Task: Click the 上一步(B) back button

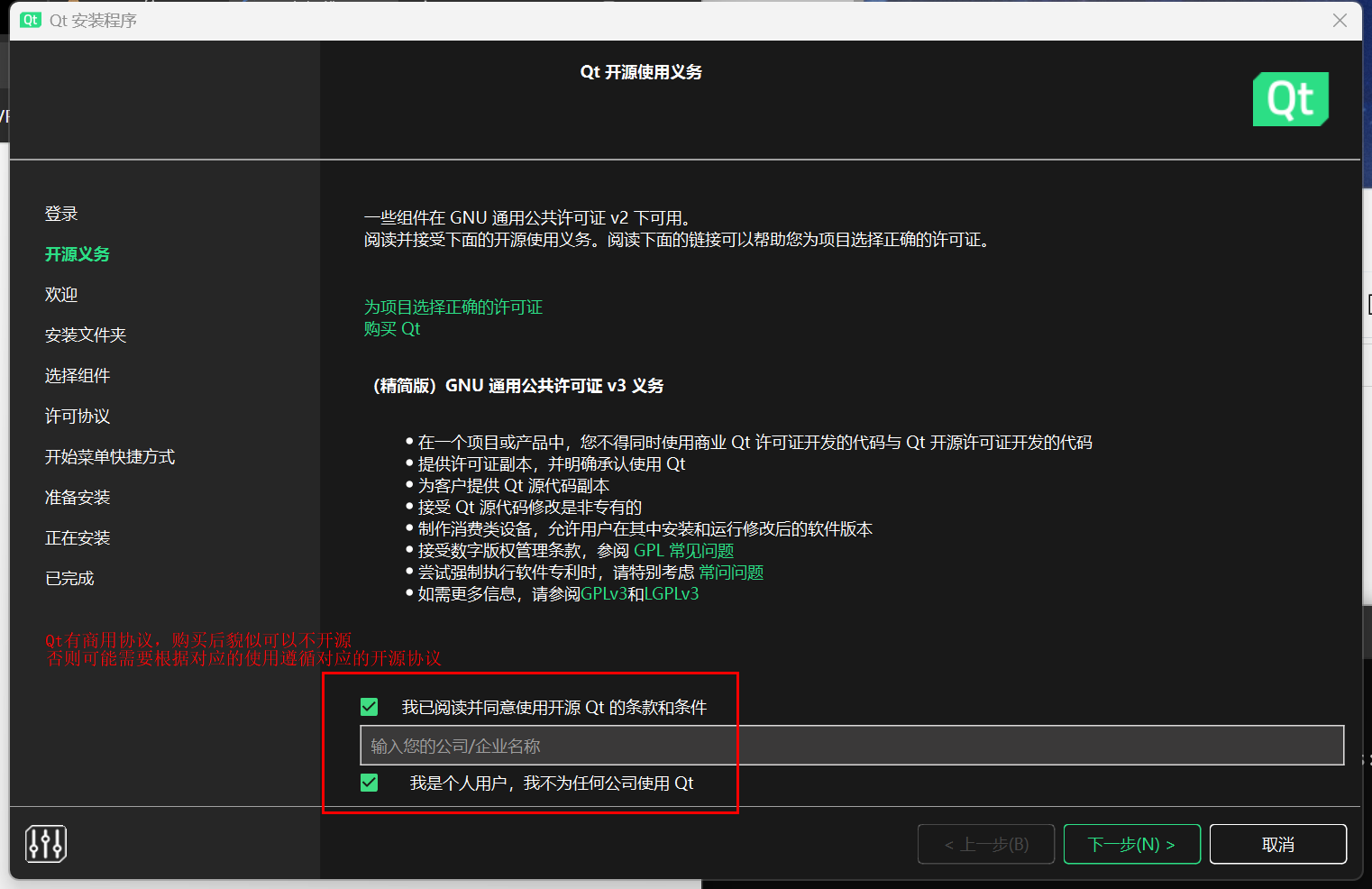Action: [x=985, y=844]
